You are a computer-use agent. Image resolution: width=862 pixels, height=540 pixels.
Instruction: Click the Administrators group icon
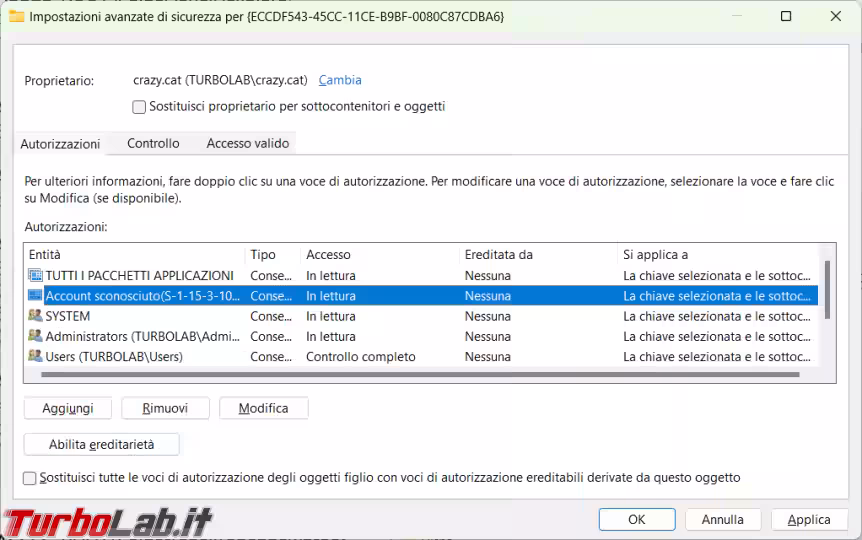coord(35,337)
